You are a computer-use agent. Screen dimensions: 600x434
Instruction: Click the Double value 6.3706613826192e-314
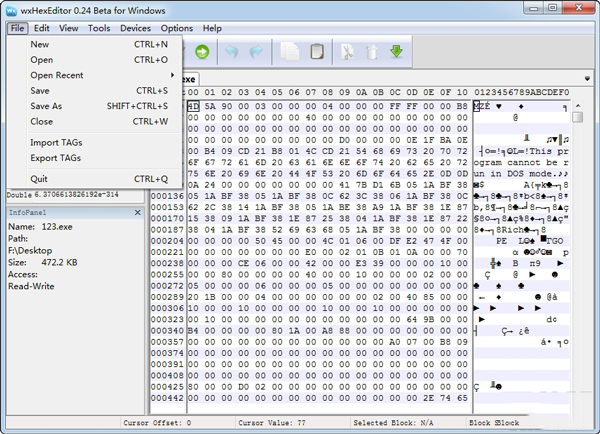(77, 194)
